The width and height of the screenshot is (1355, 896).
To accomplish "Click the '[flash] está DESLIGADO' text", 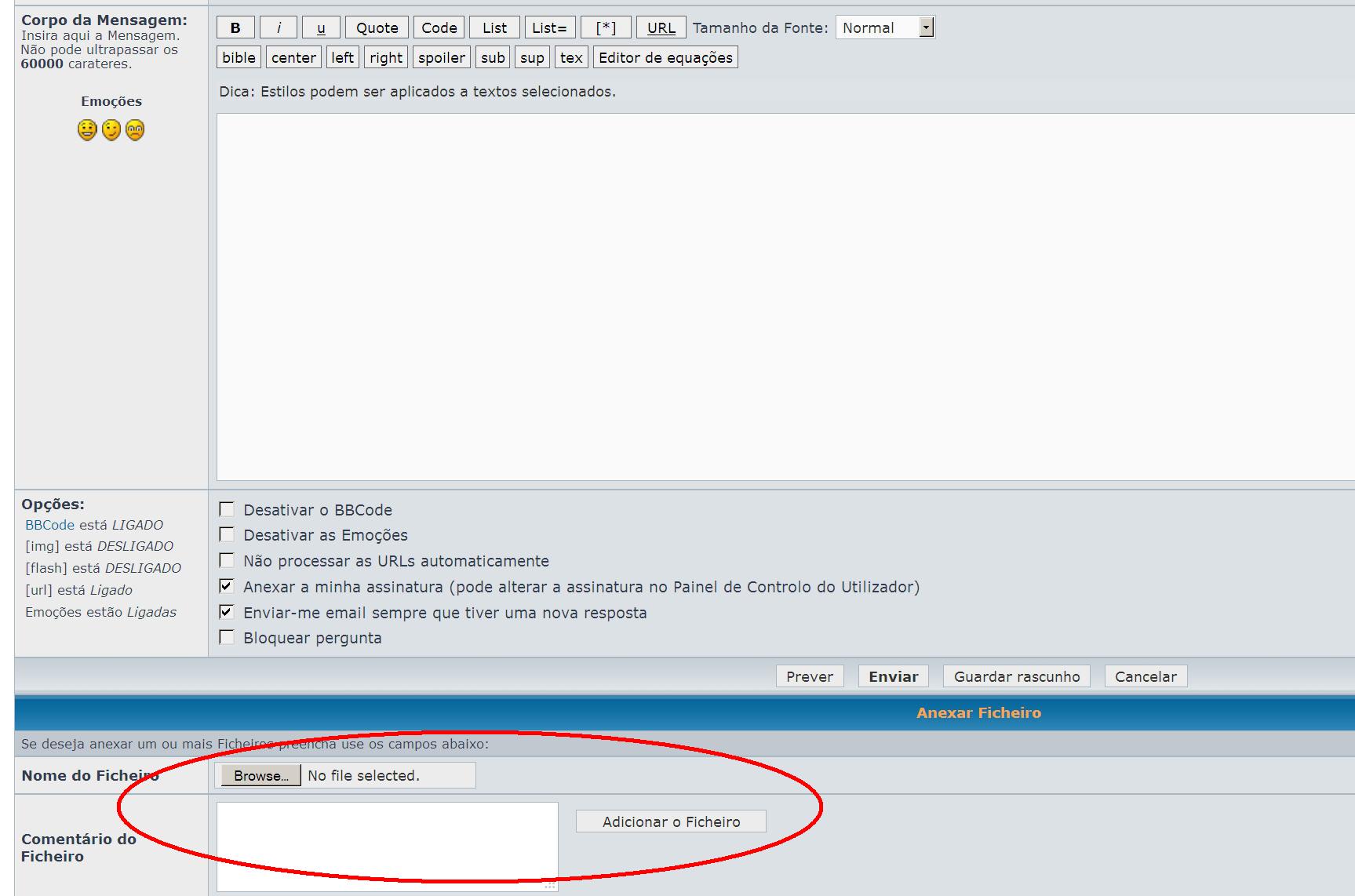I will click(x=103, y=568).
